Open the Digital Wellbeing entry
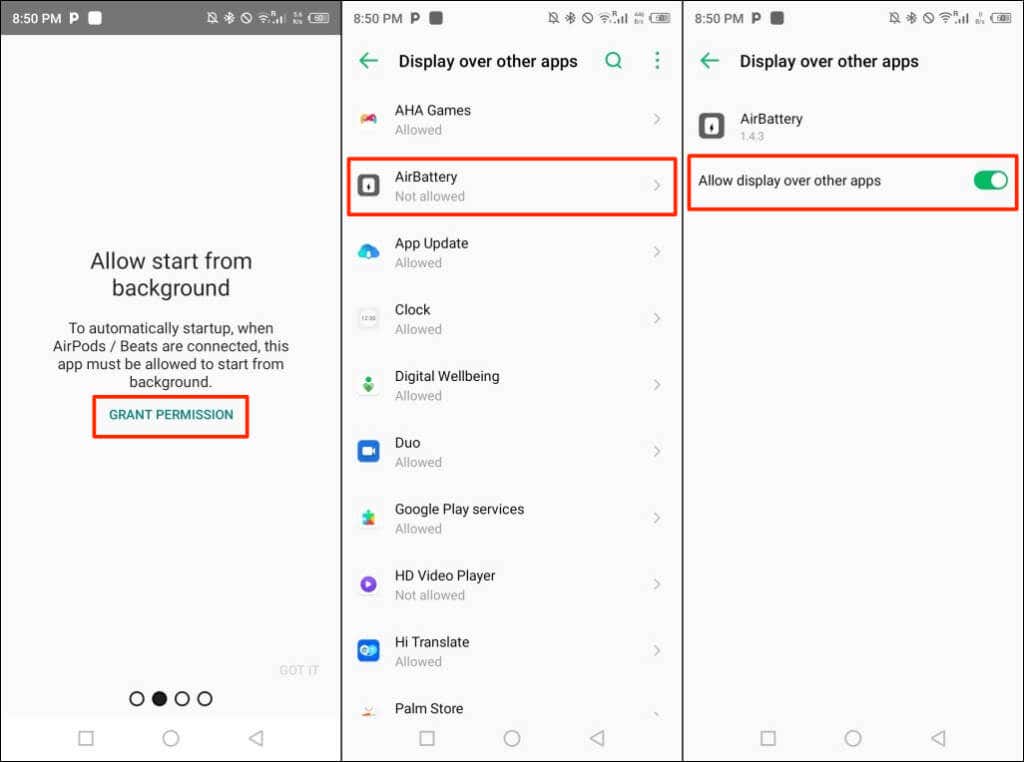 tap(511, 385)
